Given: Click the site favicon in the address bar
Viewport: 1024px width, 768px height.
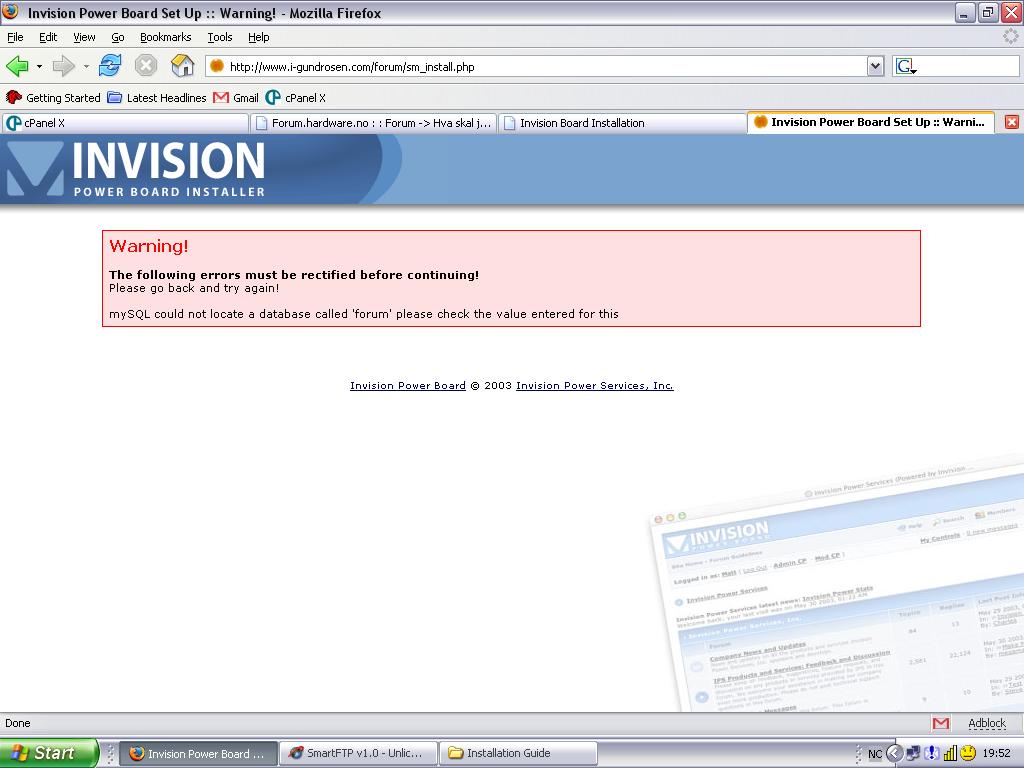Looking at the screenshot, I should pos(217,66).
